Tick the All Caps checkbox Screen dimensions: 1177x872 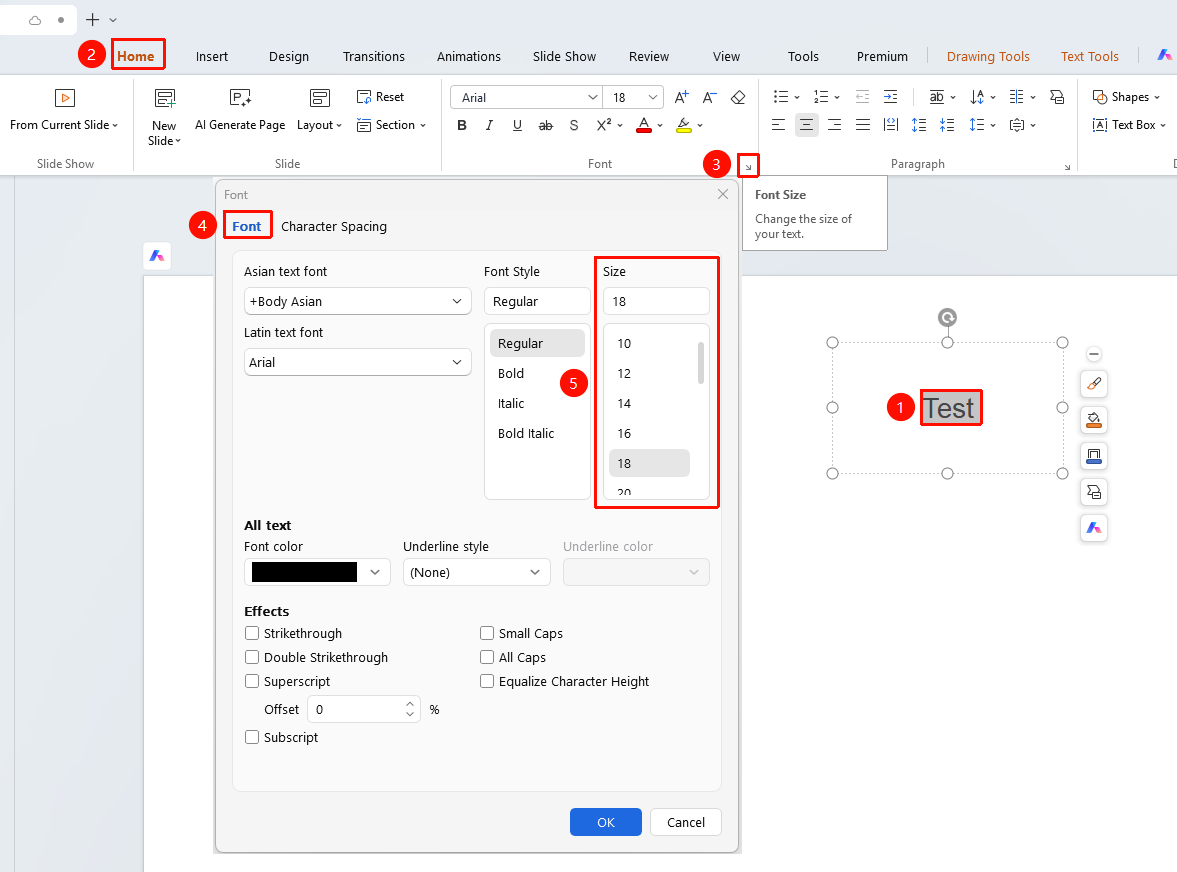pyautogui.click(x=487, y=657)
